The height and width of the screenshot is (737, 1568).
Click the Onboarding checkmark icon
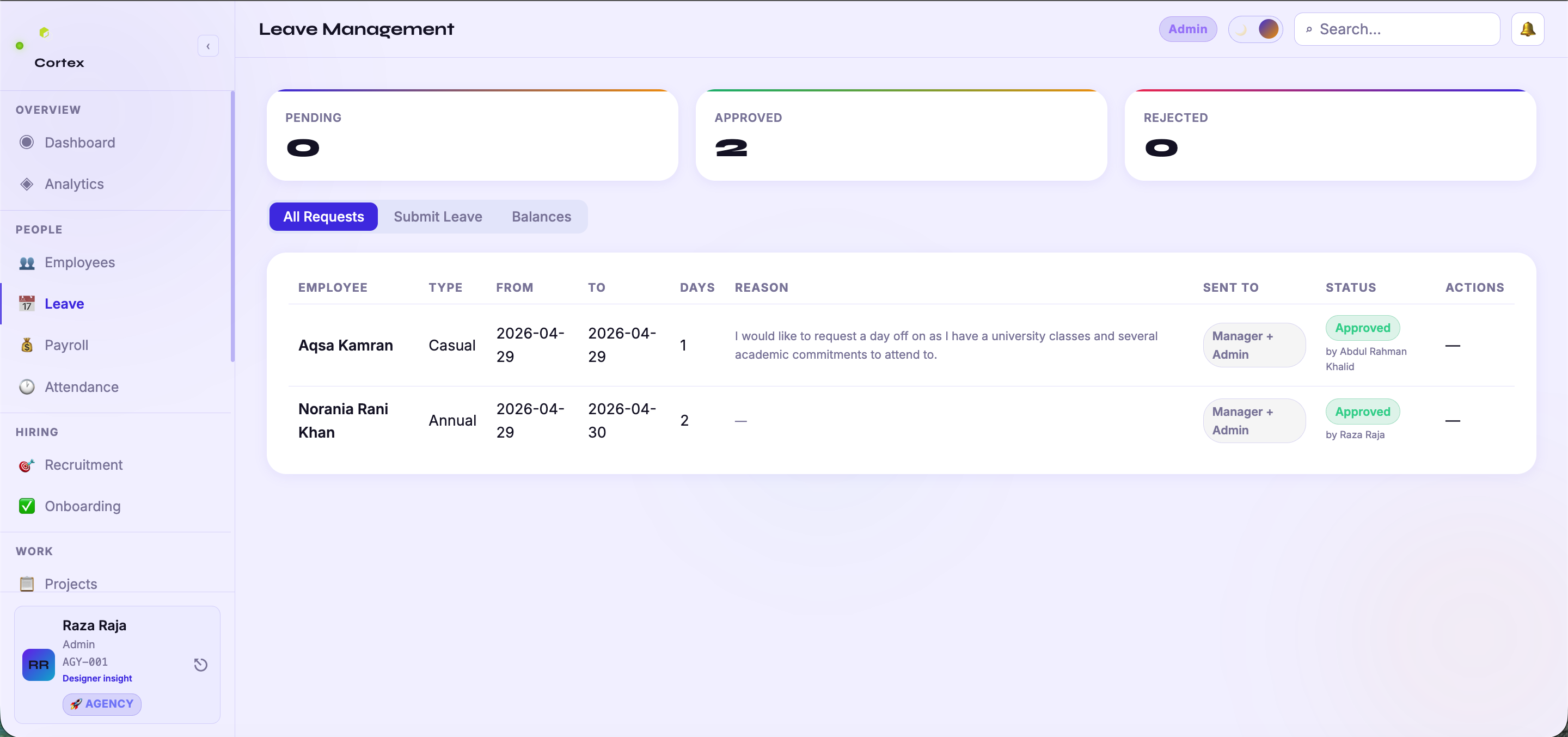coord(27,506)
